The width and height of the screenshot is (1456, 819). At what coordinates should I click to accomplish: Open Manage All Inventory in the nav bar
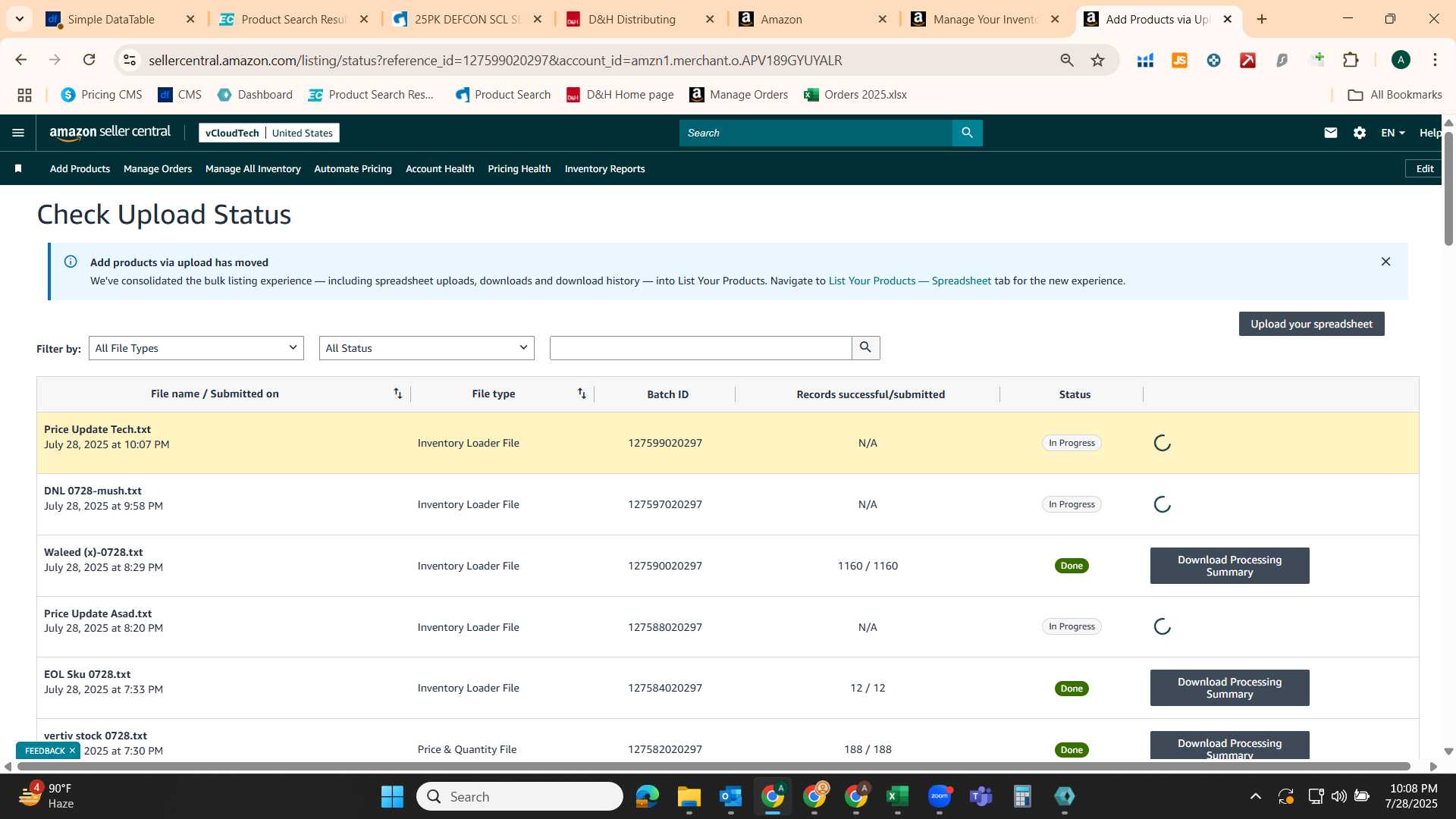tap(253, 168)
